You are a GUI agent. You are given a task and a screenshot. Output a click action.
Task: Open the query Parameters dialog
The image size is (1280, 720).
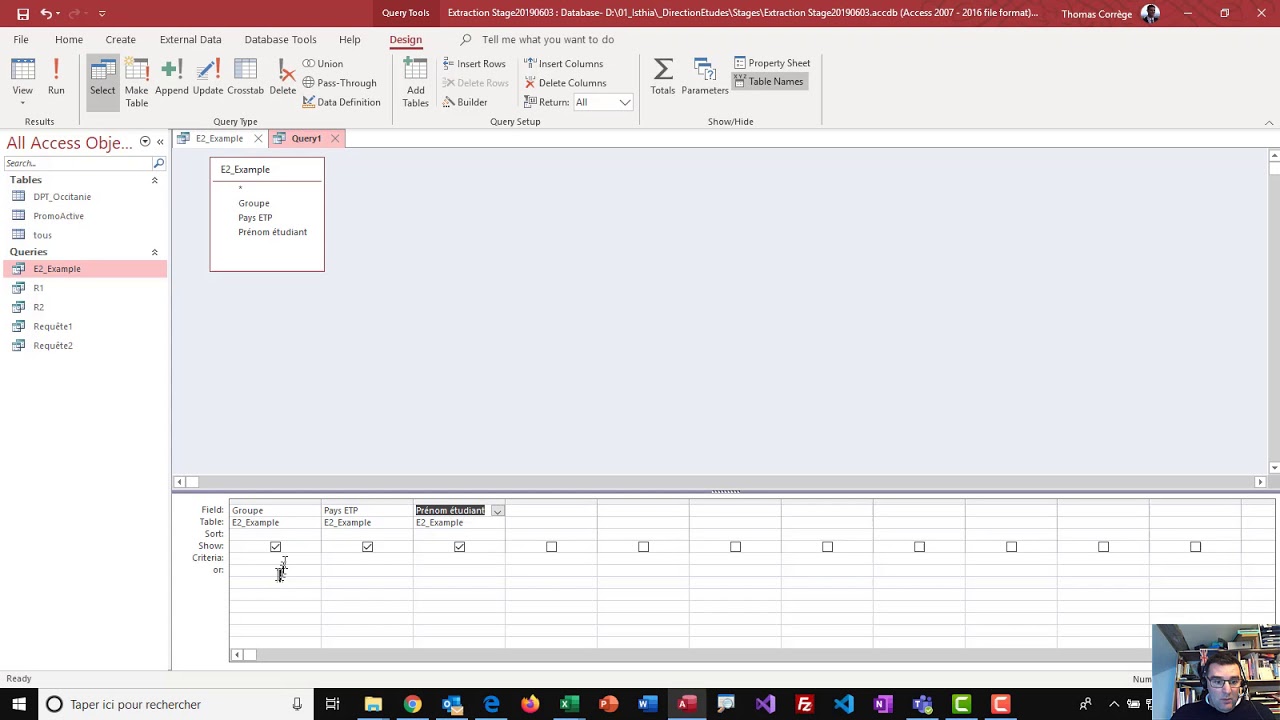(x=705, y=78)
